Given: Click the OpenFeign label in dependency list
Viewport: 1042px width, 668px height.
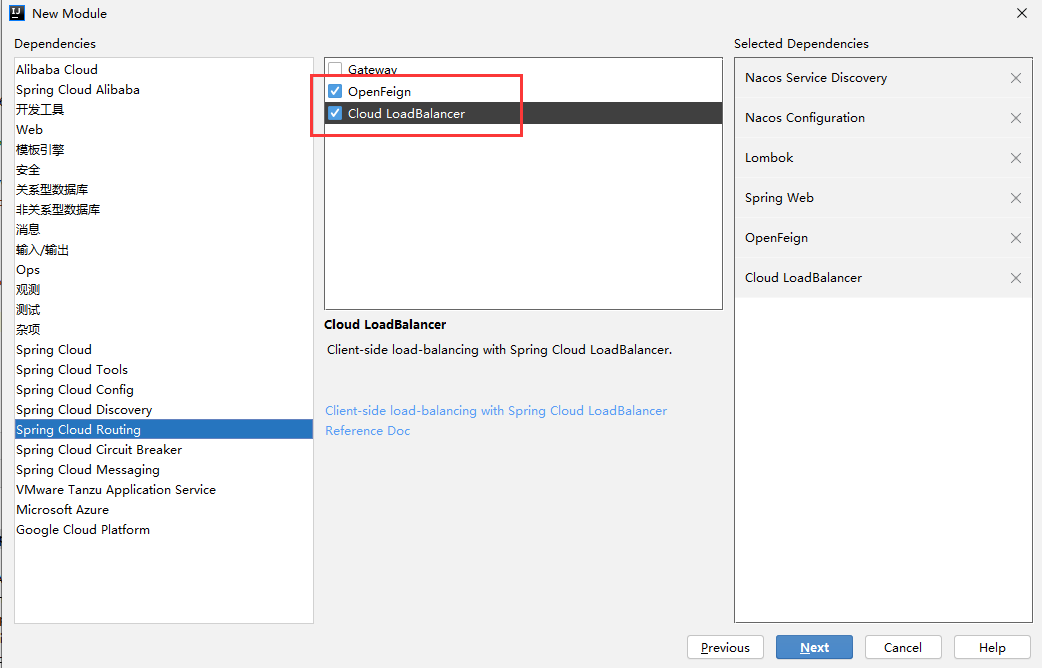Looking at the screenshot, I should (379, 92).
